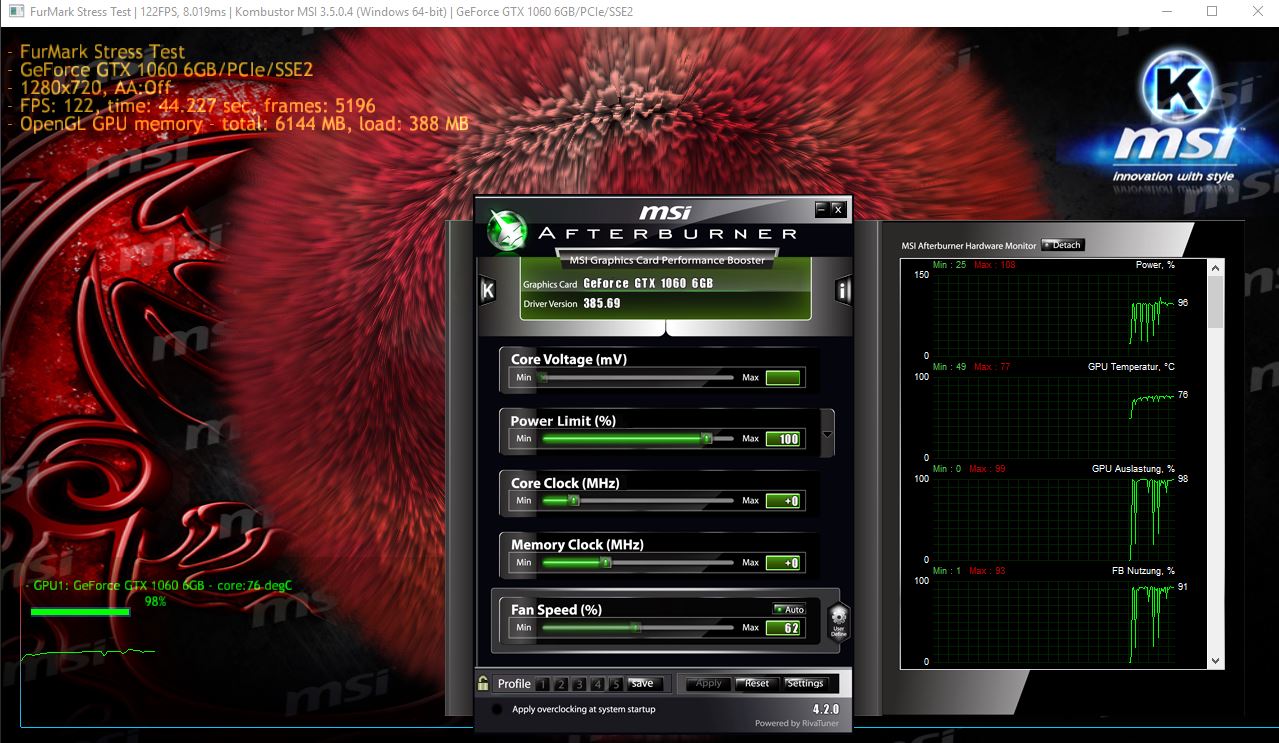Select profile slot 3
Image resolution: width=1279 pixels, height=743 pixels.
tap(579, 684)
